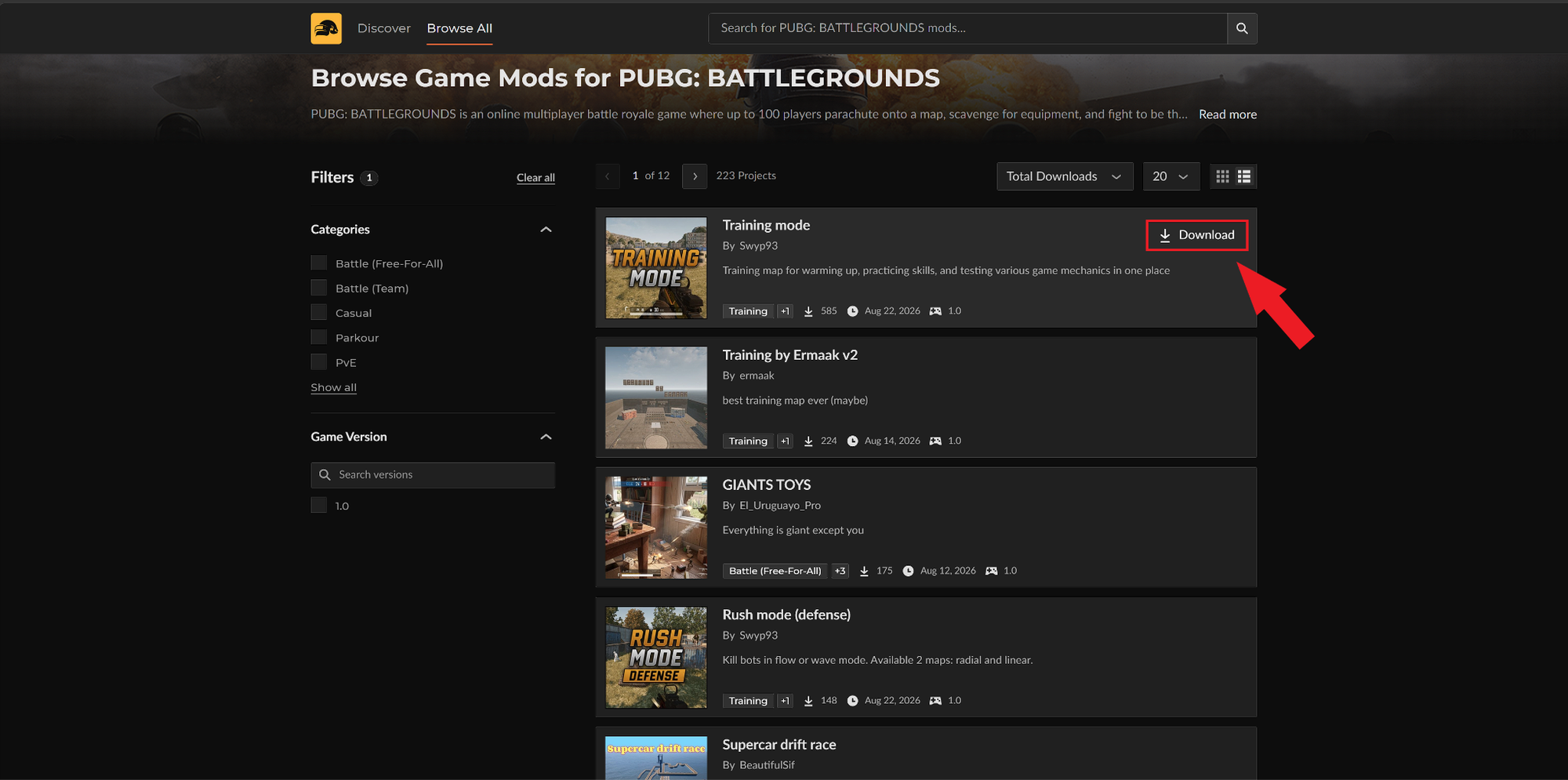Click game version icon on GIANTS TOYS
1568x780 pixels.
pos(991,571)
